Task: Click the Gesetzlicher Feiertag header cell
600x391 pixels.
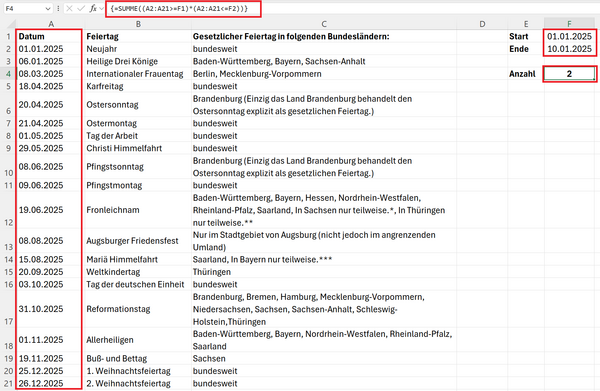Action: tap(324, 36)
